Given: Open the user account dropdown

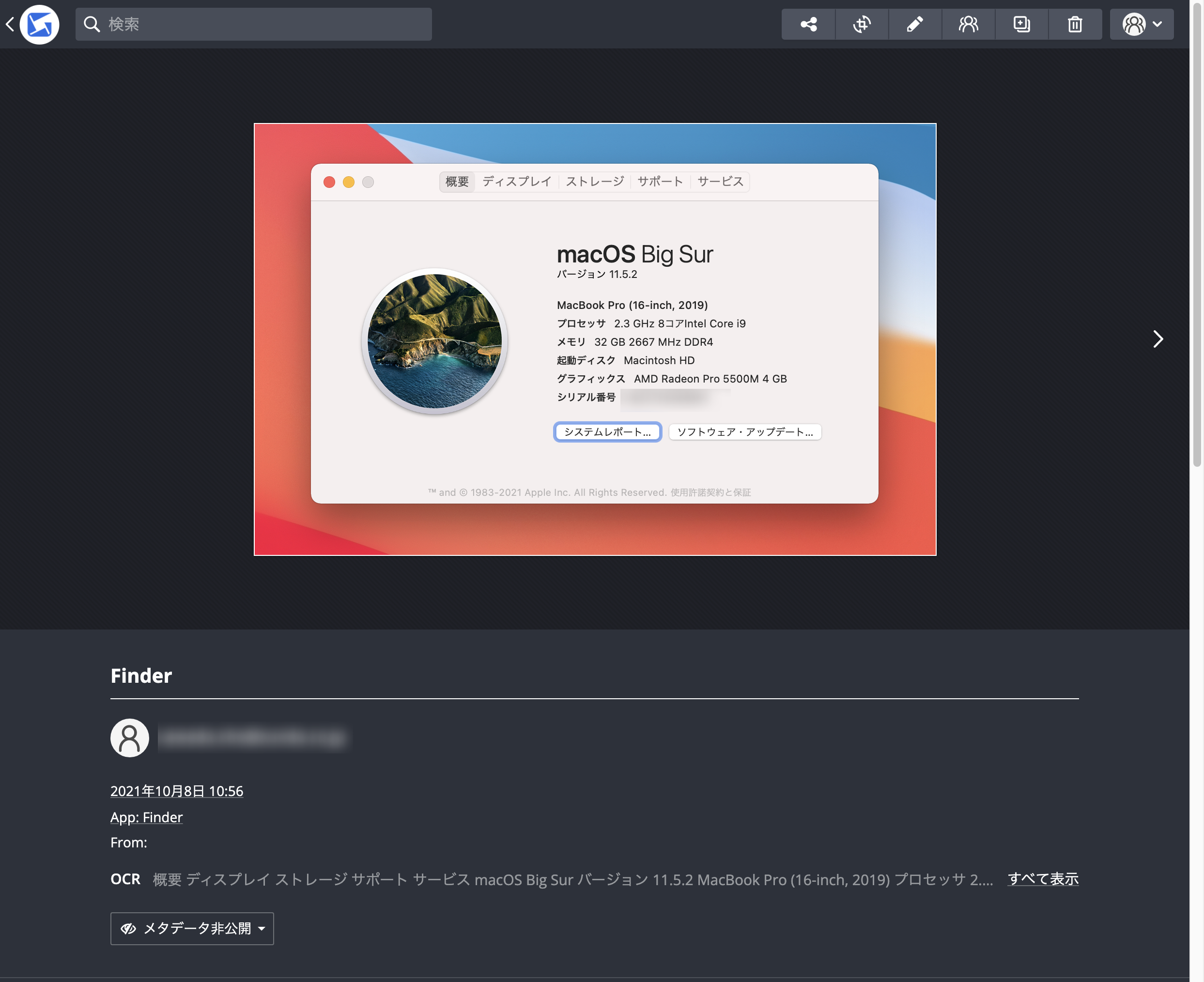Looking at the screenshot, I should (x=1141, y=24).
